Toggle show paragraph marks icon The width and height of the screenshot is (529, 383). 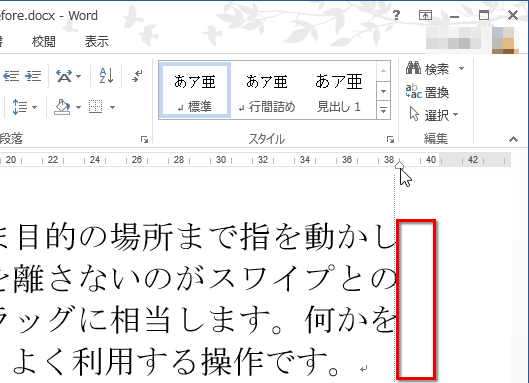[x=137, y=76]
